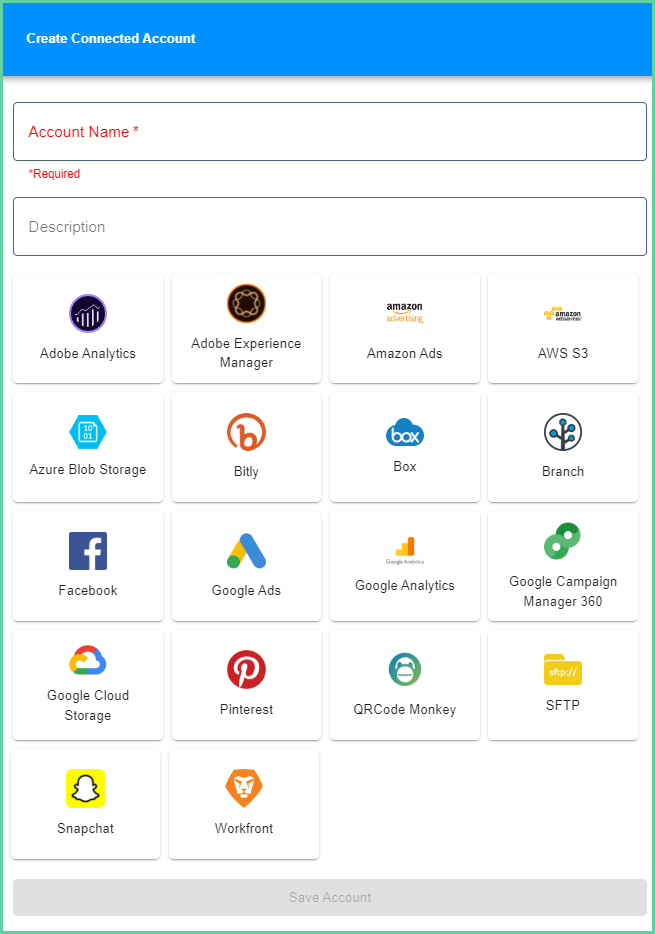Screen dimensions: 655x934
Task: Choose the blue Box cloud logo
Action: tap(404, 432)
